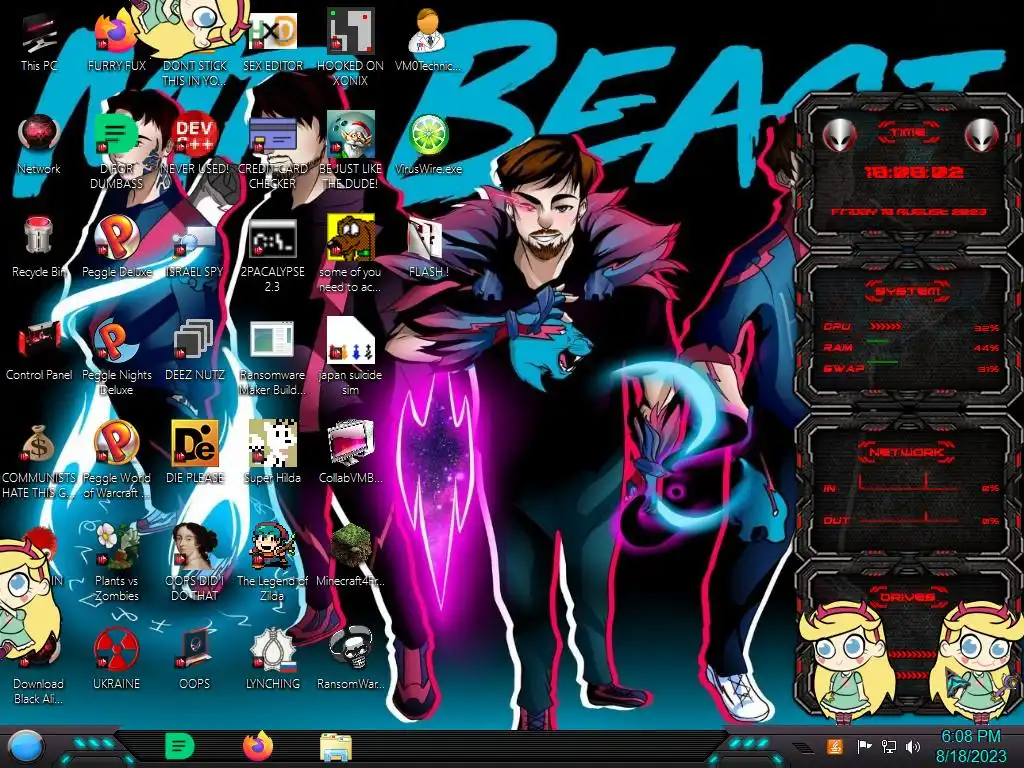Select the HxD hex editor shortcut icon

272,31
